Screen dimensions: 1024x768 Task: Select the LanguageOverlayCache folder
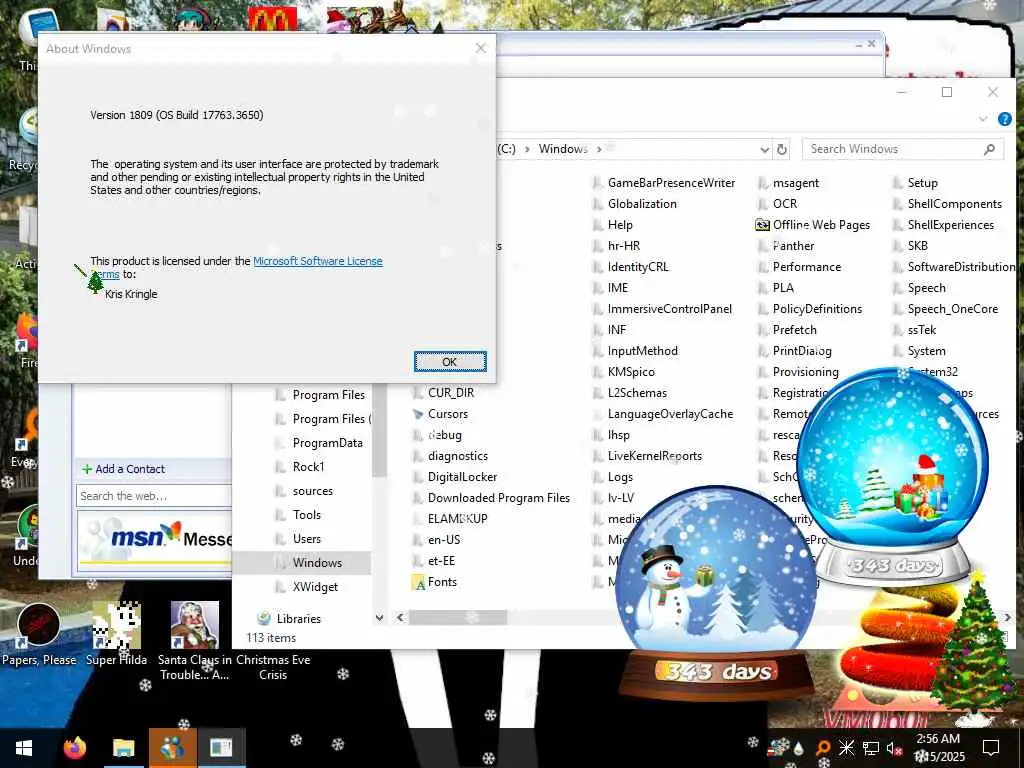(x=670, y=414)
